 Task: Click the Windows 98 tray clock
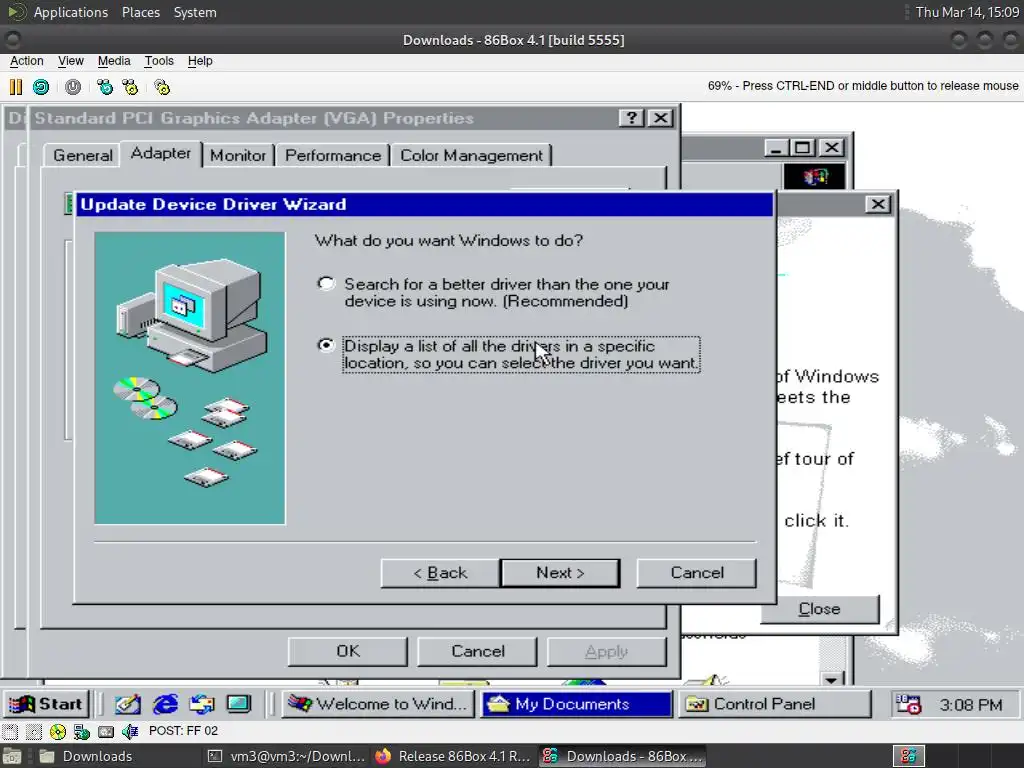point(970,705)
